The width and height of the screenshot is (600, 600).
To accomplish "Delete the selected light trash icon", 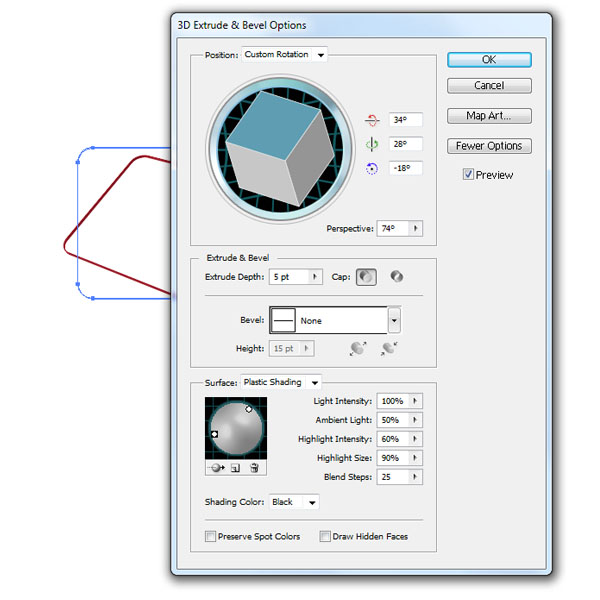I will [x=254, y=468].
